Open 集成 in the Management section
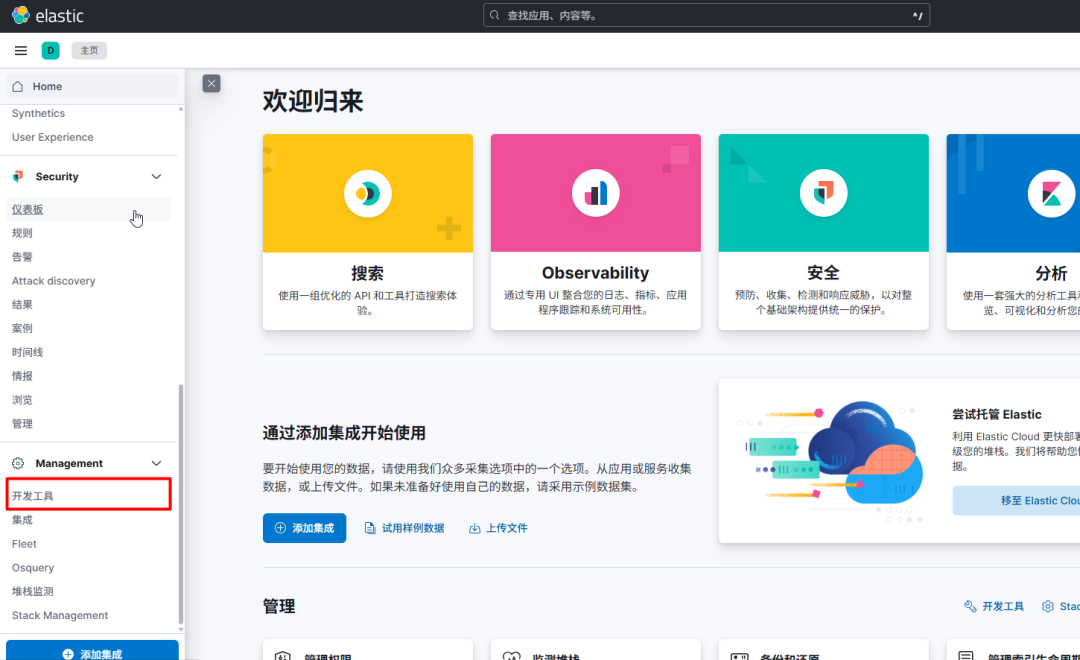Viewport: 1080px width, 660px height. point(22,520)
